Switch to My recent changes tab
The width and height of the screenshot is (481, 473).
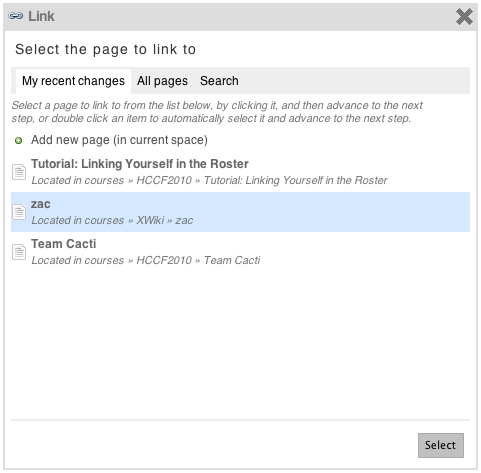pyautogui.click(x=73, y=81)
